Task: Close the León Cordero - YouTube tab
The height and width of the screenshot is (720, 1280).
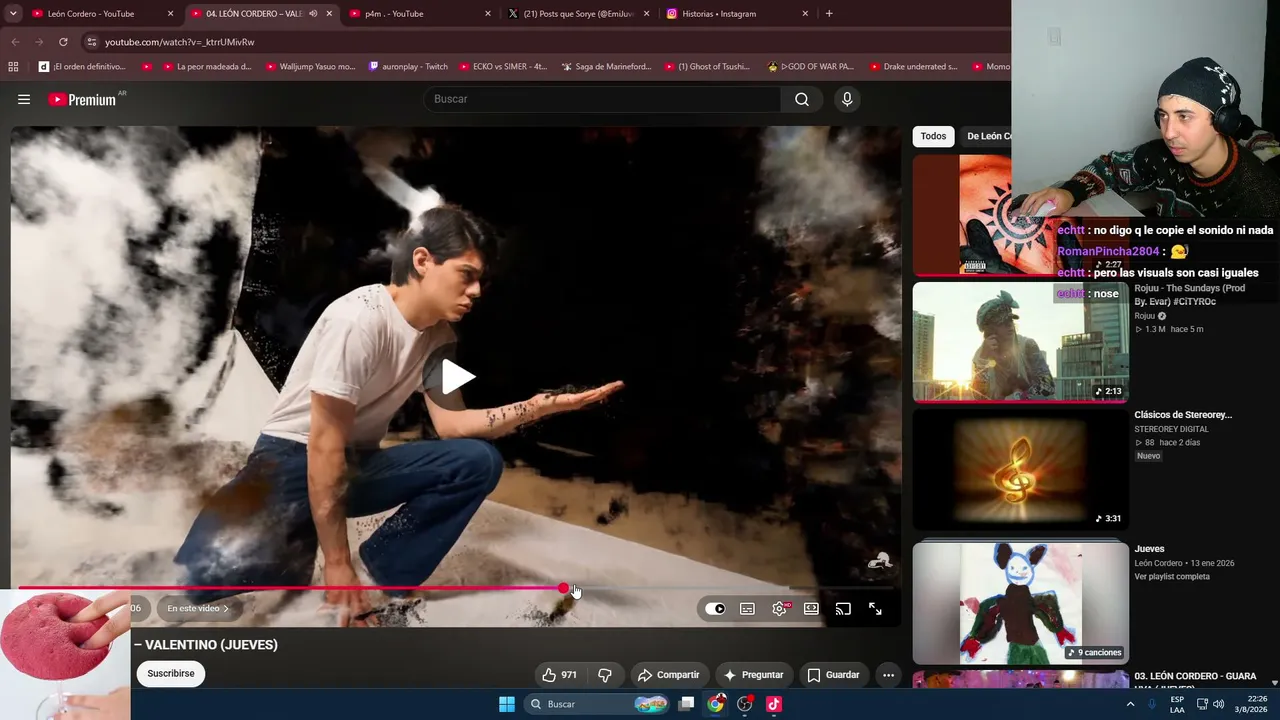Action: point(171,14)
